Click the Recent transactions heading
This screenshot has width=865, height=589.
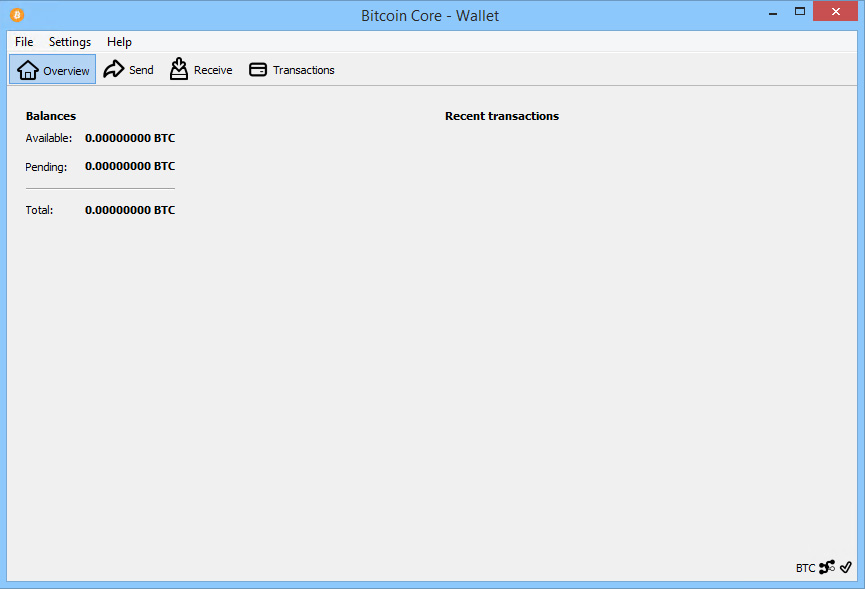[x=501, y=115]
